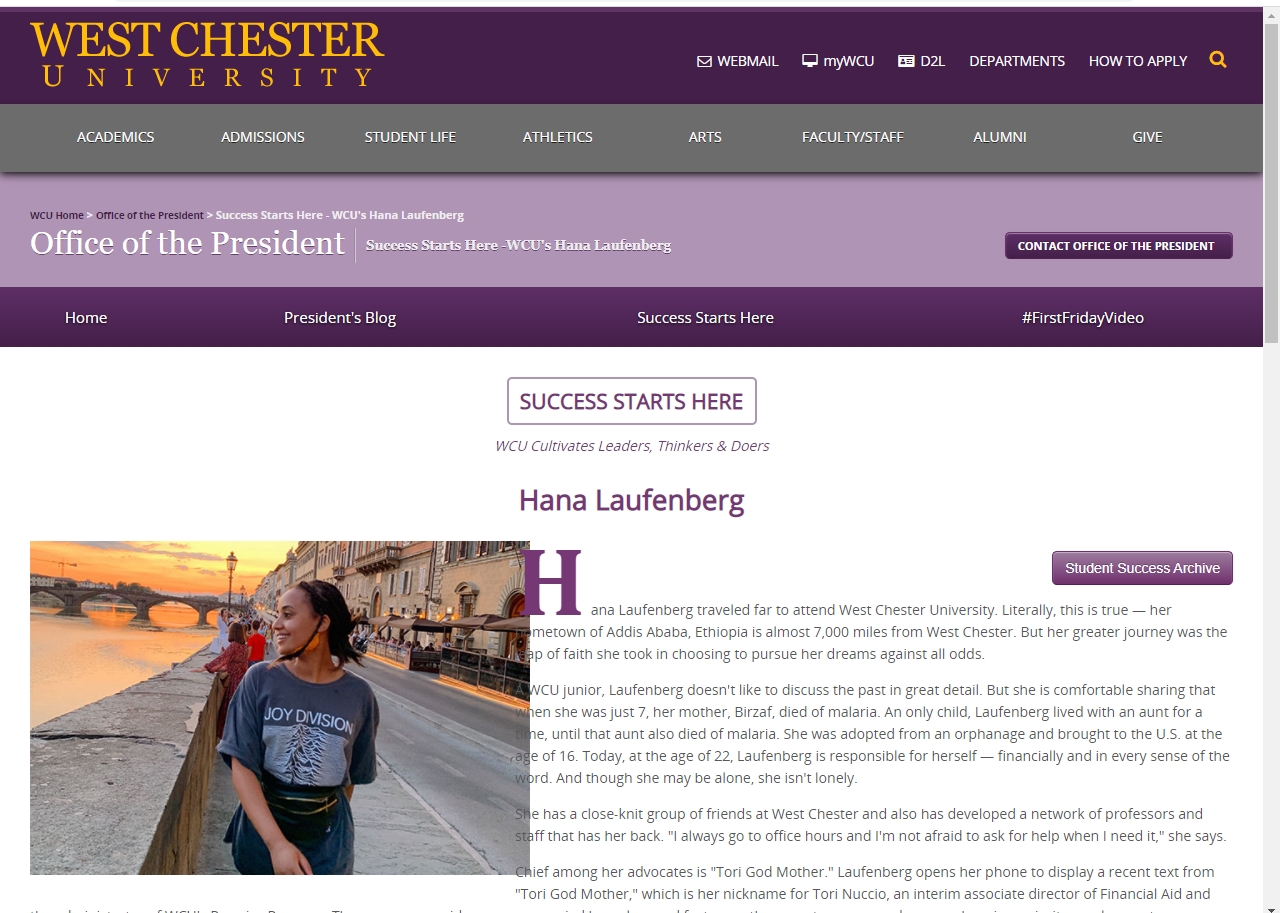This screenshot has width=1280, height=913.
Task: Follow the WCU Home breadcrumb link
Action: pyautogui.click(x=57, y=215)
